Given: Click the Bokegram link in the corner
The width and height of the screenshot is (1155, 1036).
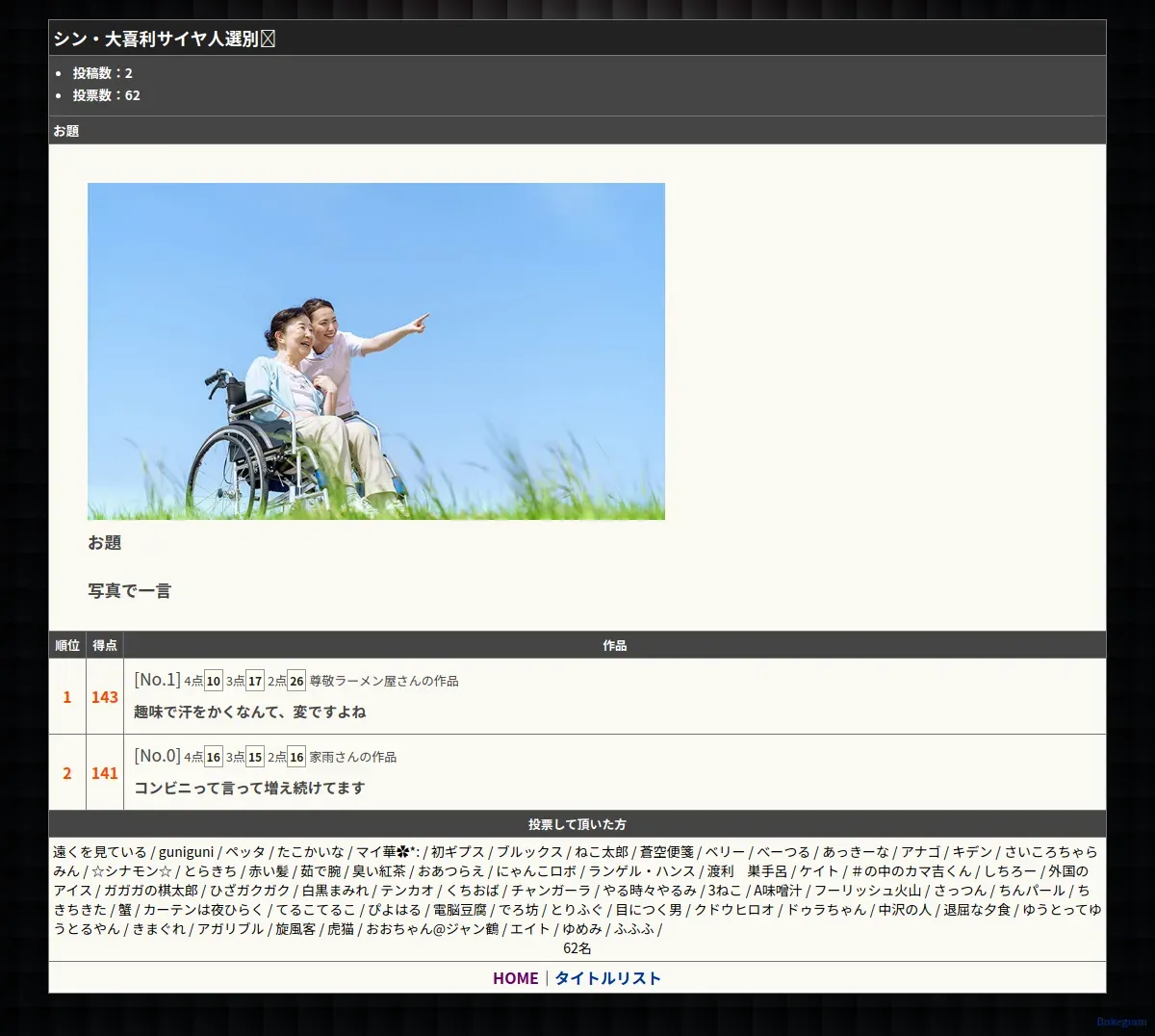Looking at the screenshot, I should coord(1121,1022).
